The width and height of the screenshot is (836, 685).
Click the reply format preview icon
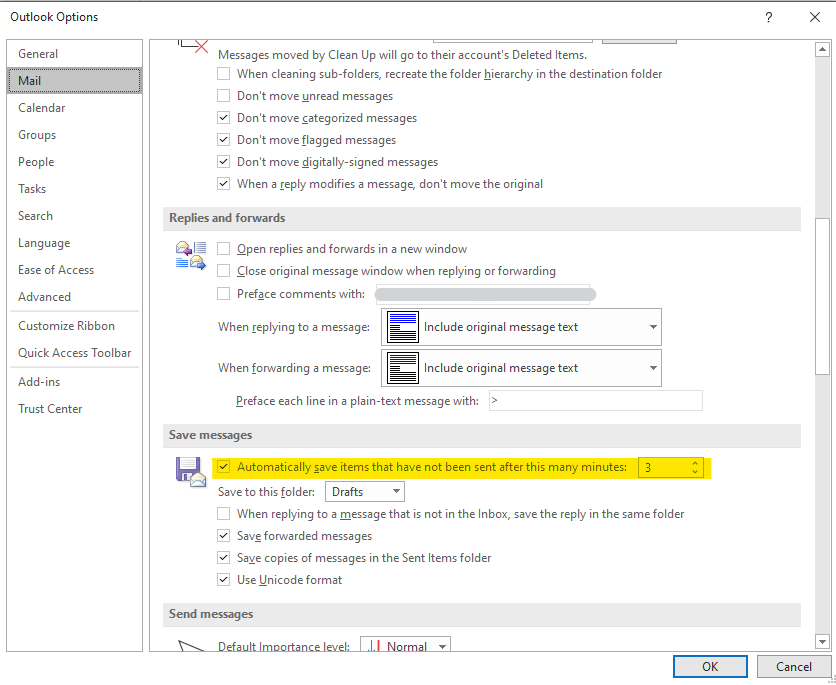click(x=403, y=327)
